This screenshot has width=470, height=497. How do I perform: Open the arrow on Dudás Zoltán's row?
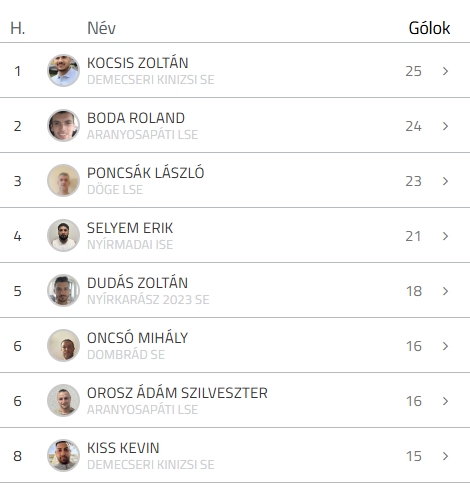(x=445, y=291)
